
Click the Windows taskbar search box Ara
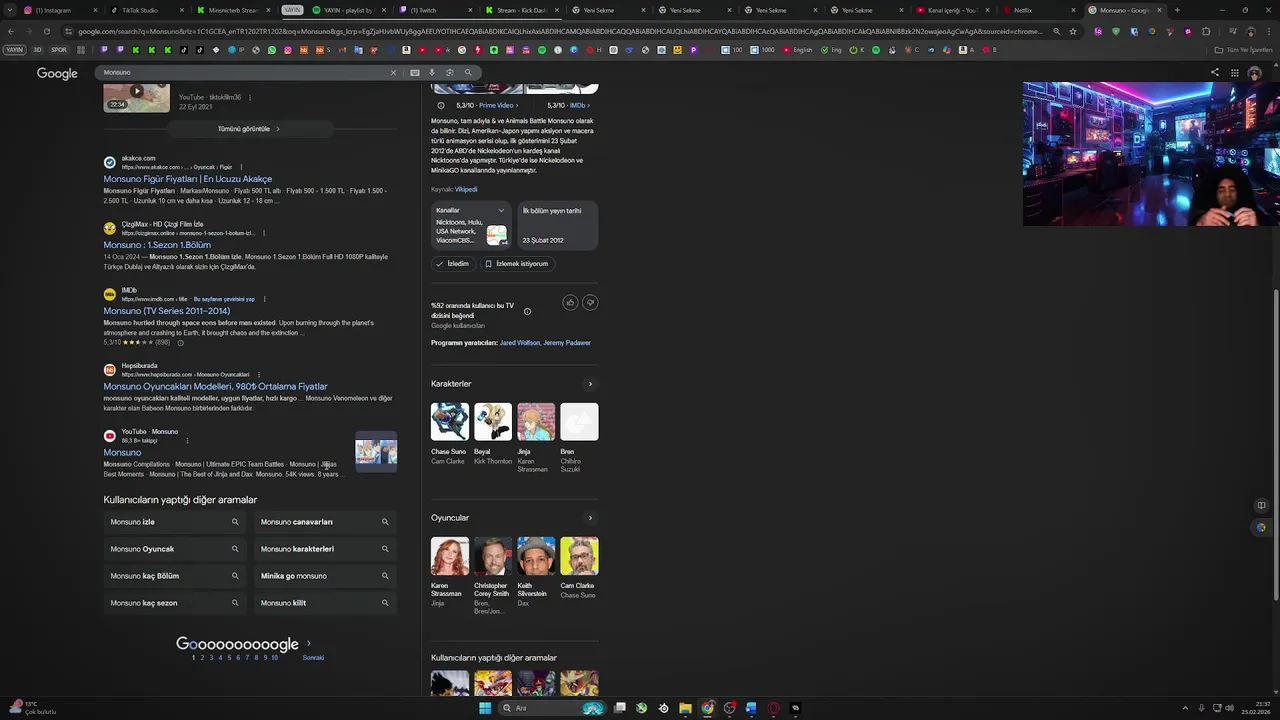(x=552, y=708)
